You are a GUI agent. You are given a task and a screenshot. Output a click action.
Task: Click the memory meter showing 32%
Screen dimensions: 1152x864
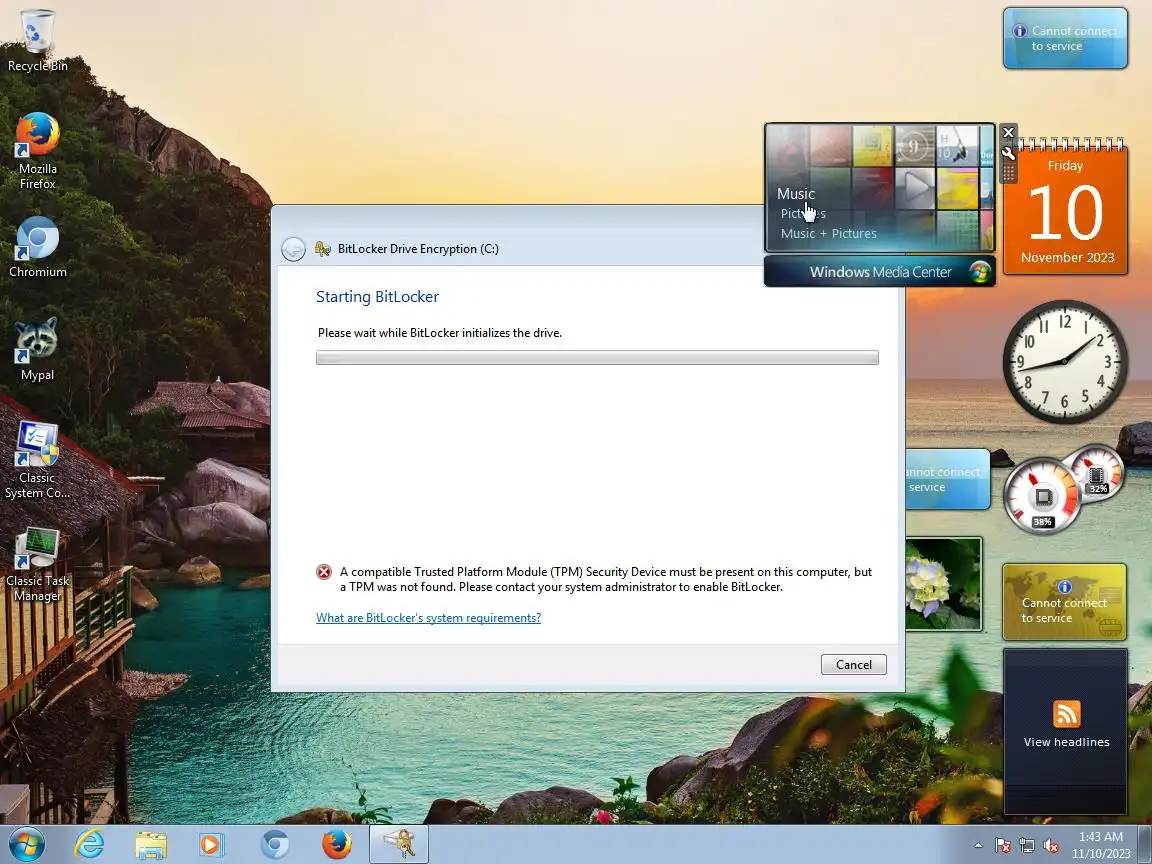[x=1097, y=473]
